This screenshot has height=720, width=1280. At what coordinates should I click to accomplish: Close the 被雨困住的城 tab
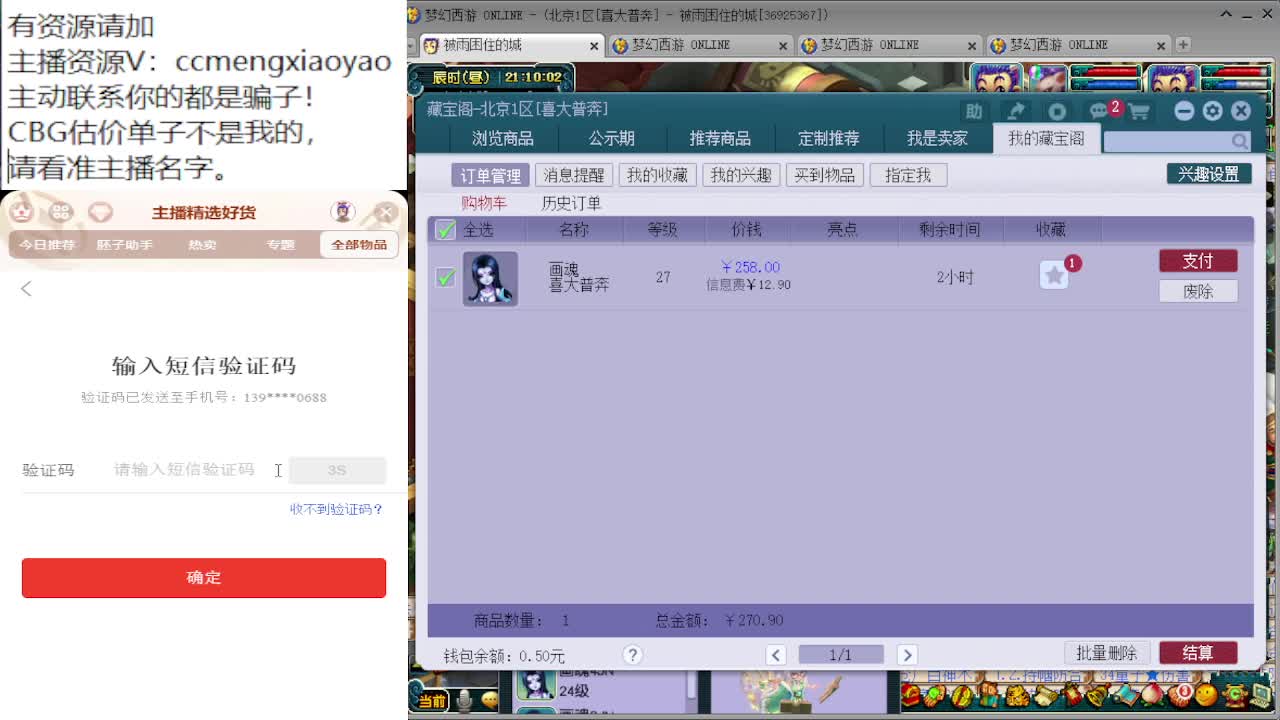(595, 46)
